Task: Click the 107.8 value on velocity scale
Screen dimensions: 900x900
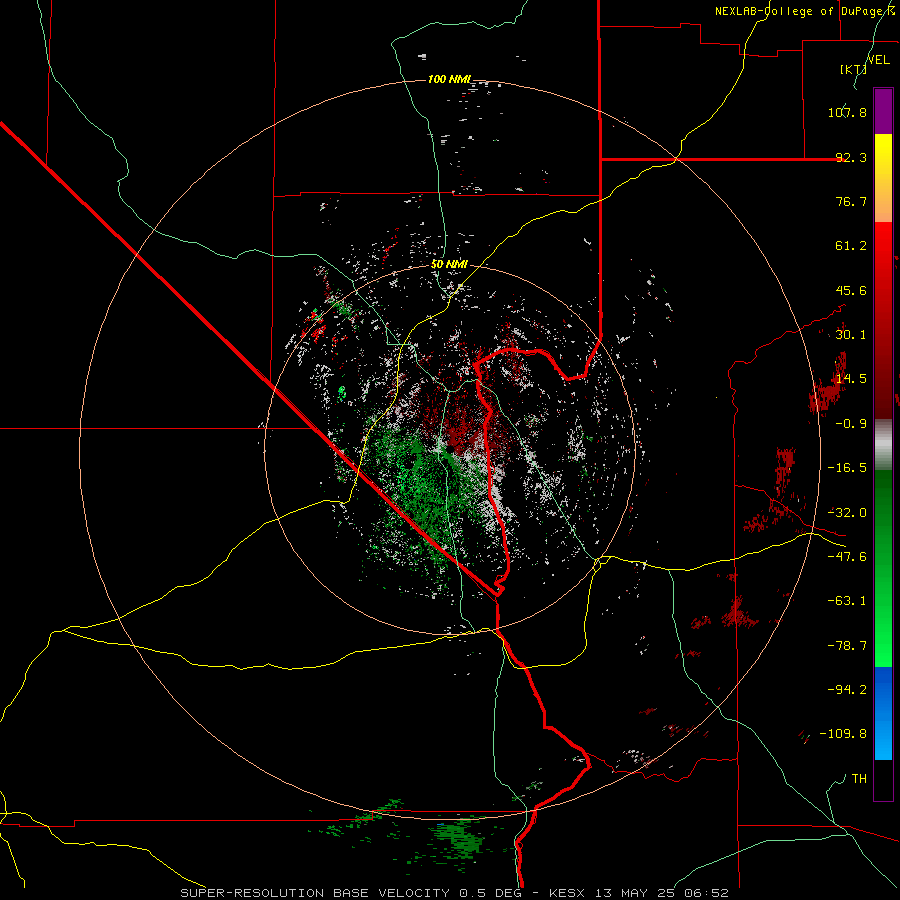Action: coord(847,112)
